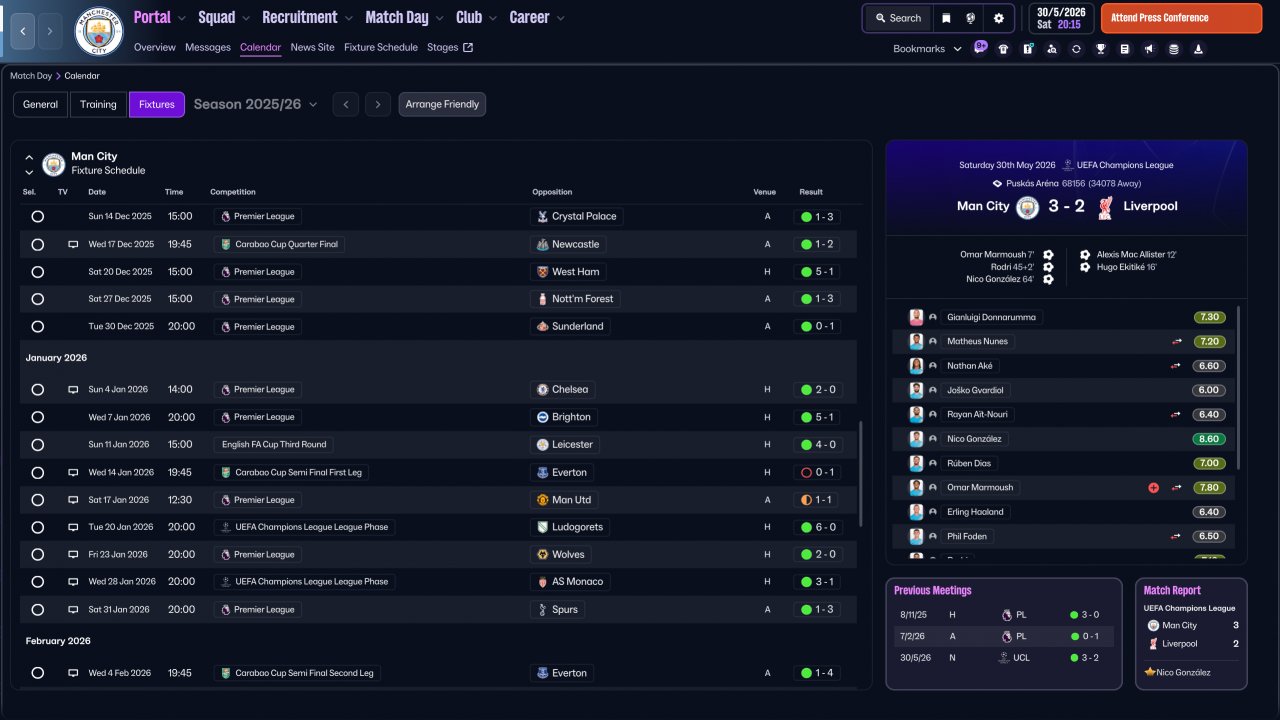Select the radio button for Sunderland fixture
This screenshot has width=1280, height=720.
click(x=37, y=327)
